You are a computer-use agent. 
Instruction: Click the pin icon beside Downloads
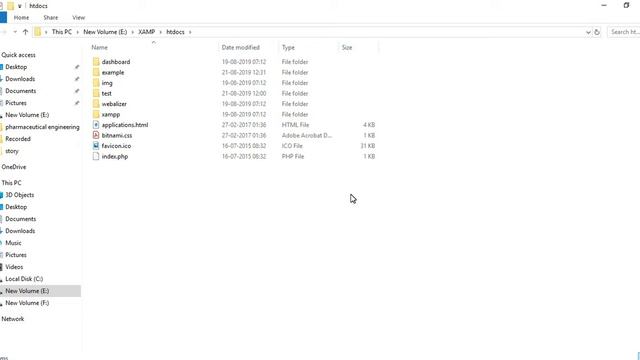point(77,79)
